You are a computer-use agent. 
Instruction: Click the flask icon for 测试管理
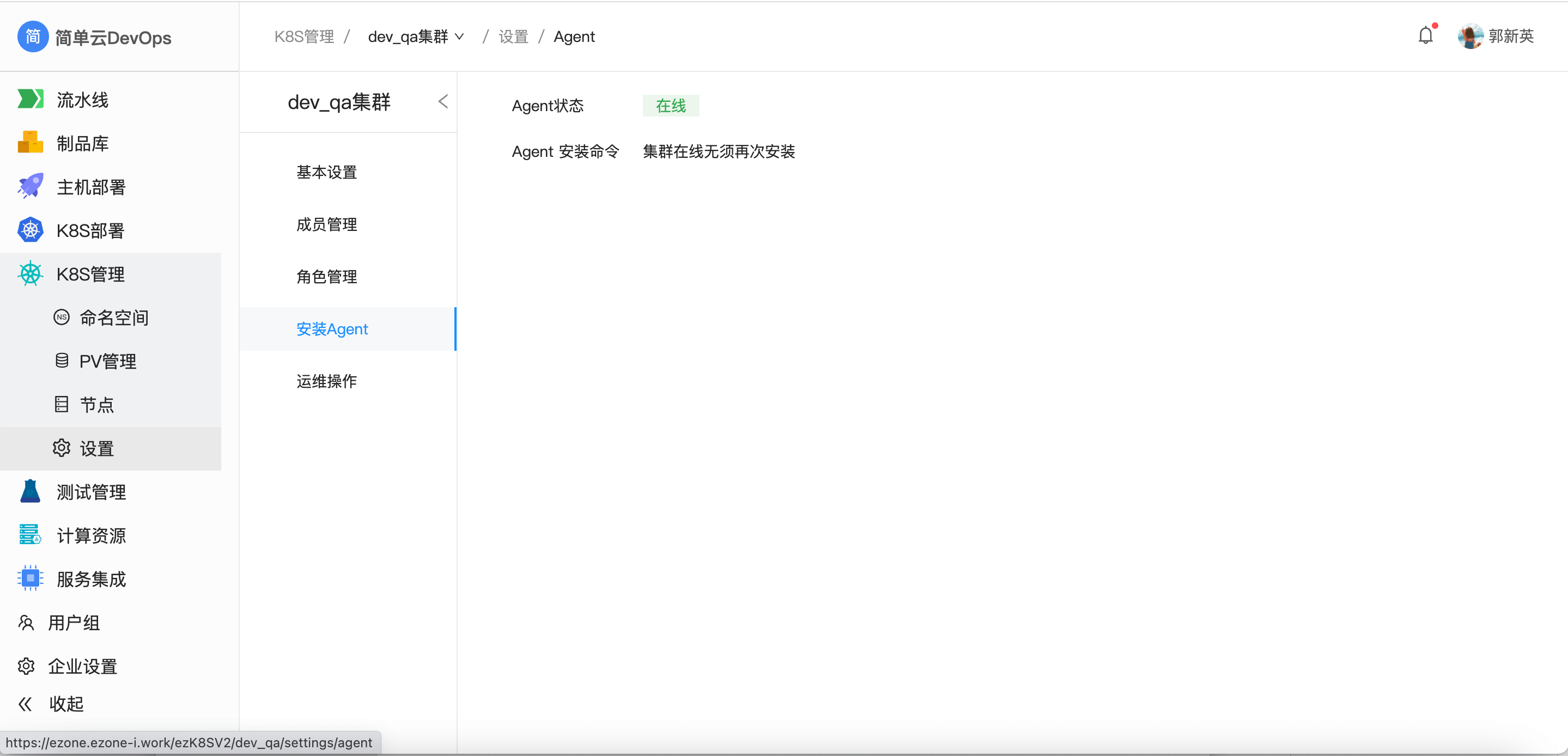coord(30,491)
